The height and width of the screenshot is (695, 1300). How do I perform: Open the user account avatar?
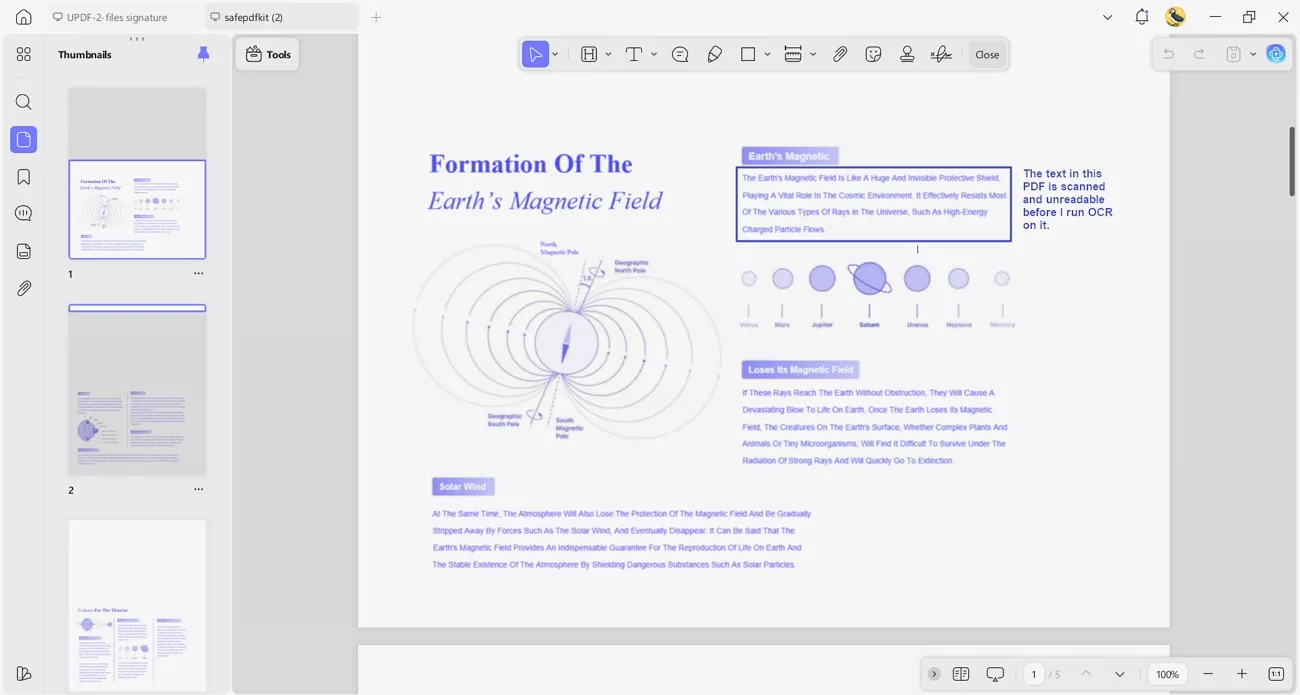1176,17
